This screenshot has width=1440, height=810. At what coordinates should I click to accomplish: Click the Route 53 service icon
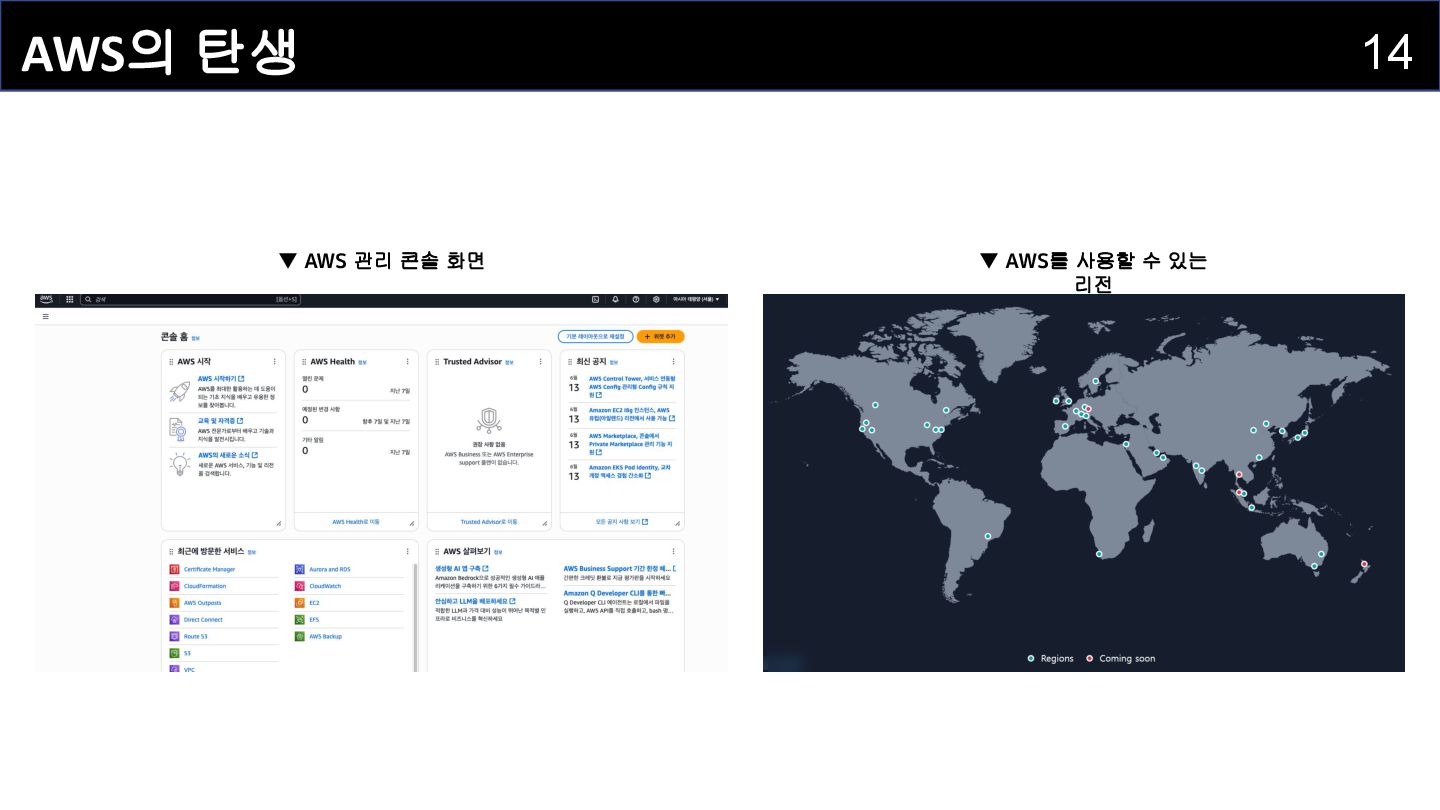174,636
